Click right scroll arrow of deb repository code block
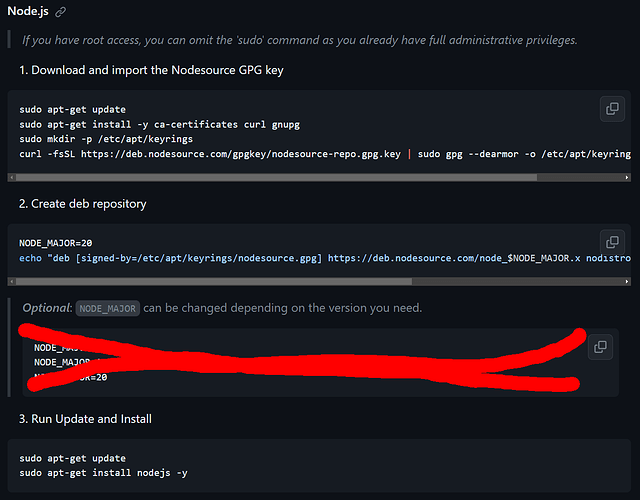This screenshot has width=640, height=500. tap(627, 282)
